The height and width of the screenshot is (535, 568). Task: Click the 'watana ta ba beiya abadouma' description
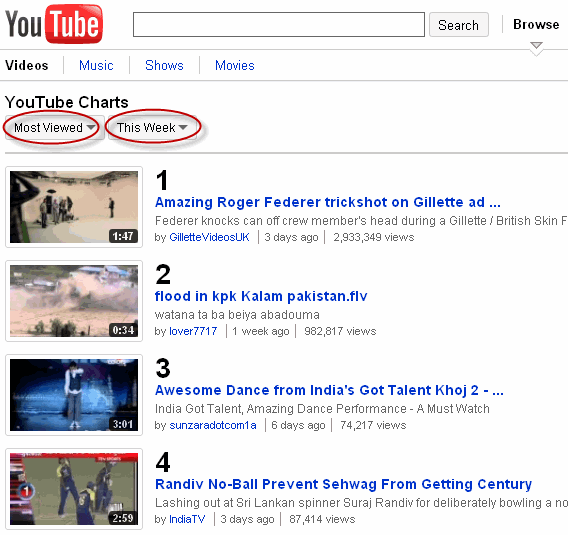coord(237,315)
